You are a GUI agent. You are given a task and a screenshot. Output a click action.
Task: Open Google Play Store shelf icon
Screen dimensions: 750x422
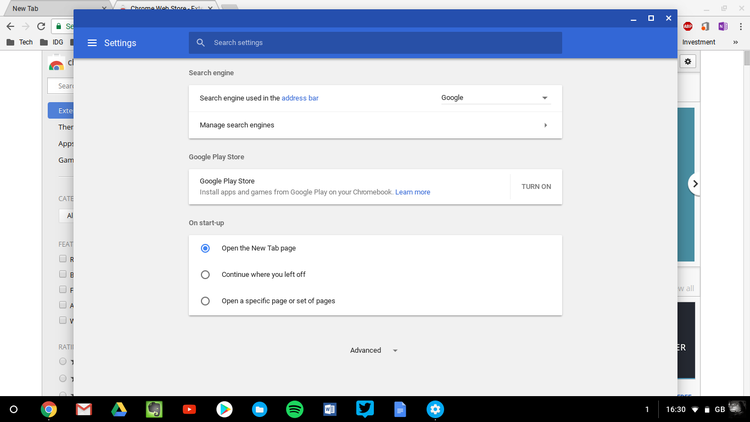(x=224, y=409)
